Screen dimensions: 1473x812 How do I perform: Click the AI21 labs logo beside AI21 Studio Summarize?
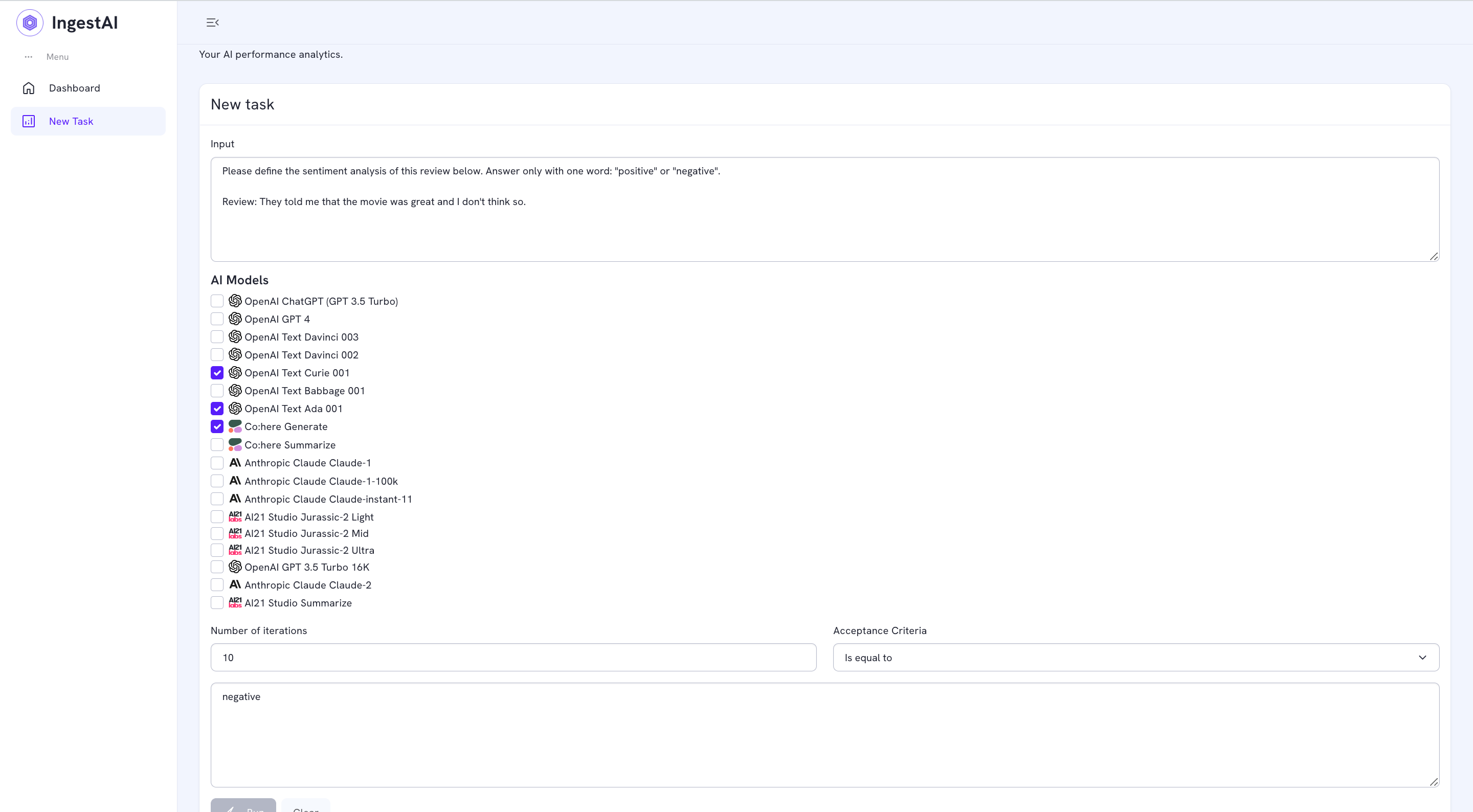coord(235,603)
